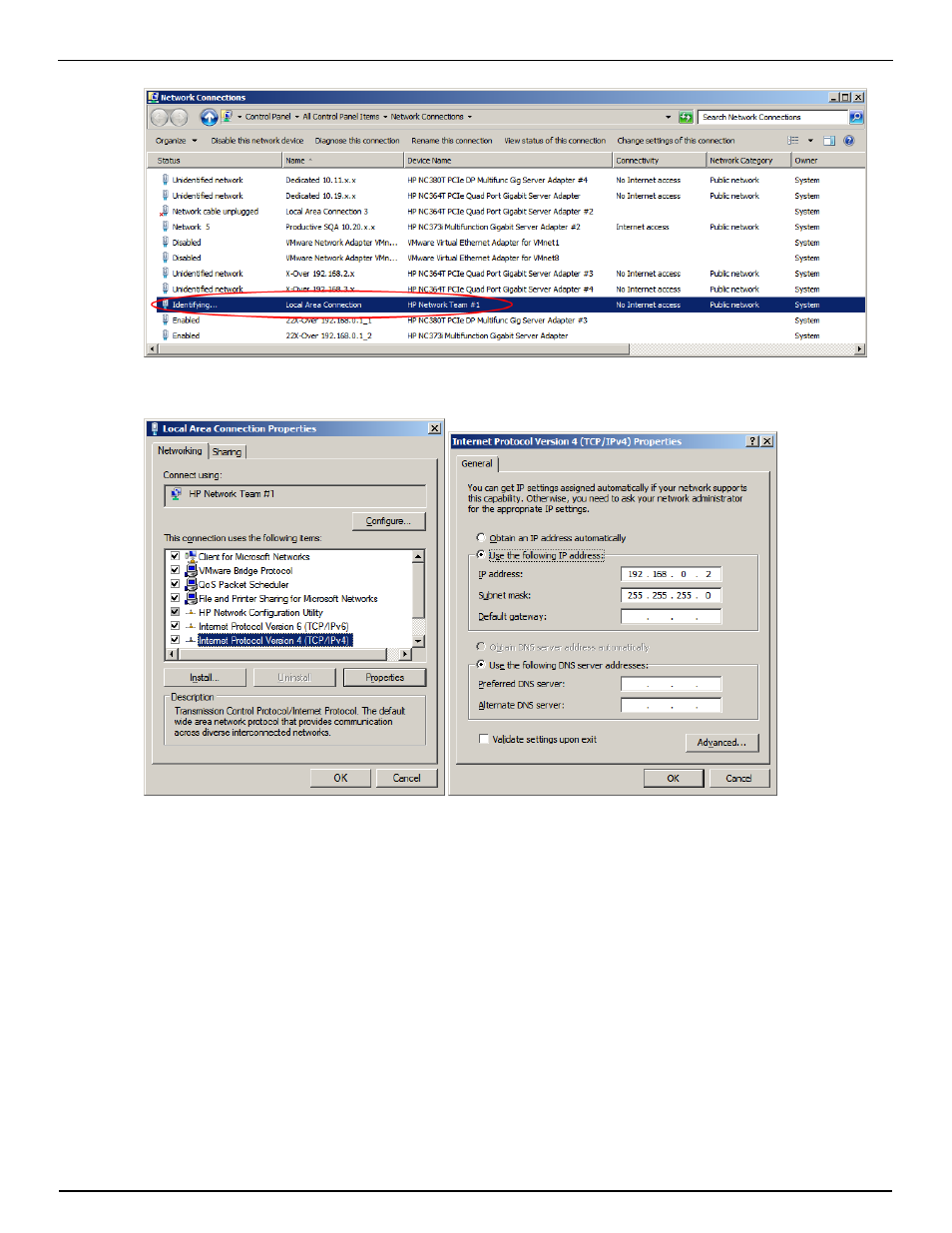Sort by the Name column header
The height and width of the screenshot is (1233, 952).
(341, 160)
